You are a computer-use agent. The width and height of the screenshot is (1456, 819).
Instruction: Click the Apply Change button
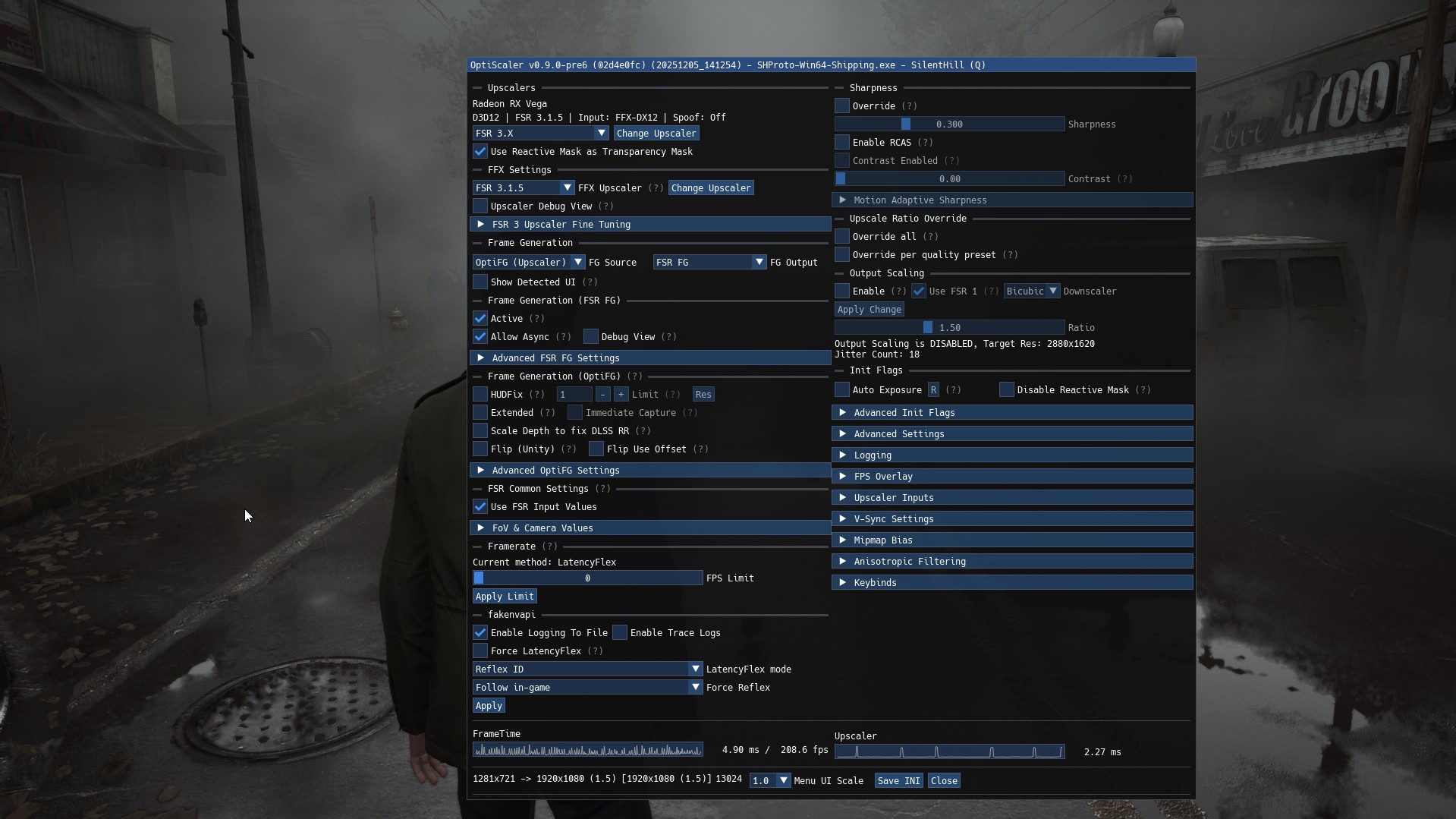click(x=870, y=310)
